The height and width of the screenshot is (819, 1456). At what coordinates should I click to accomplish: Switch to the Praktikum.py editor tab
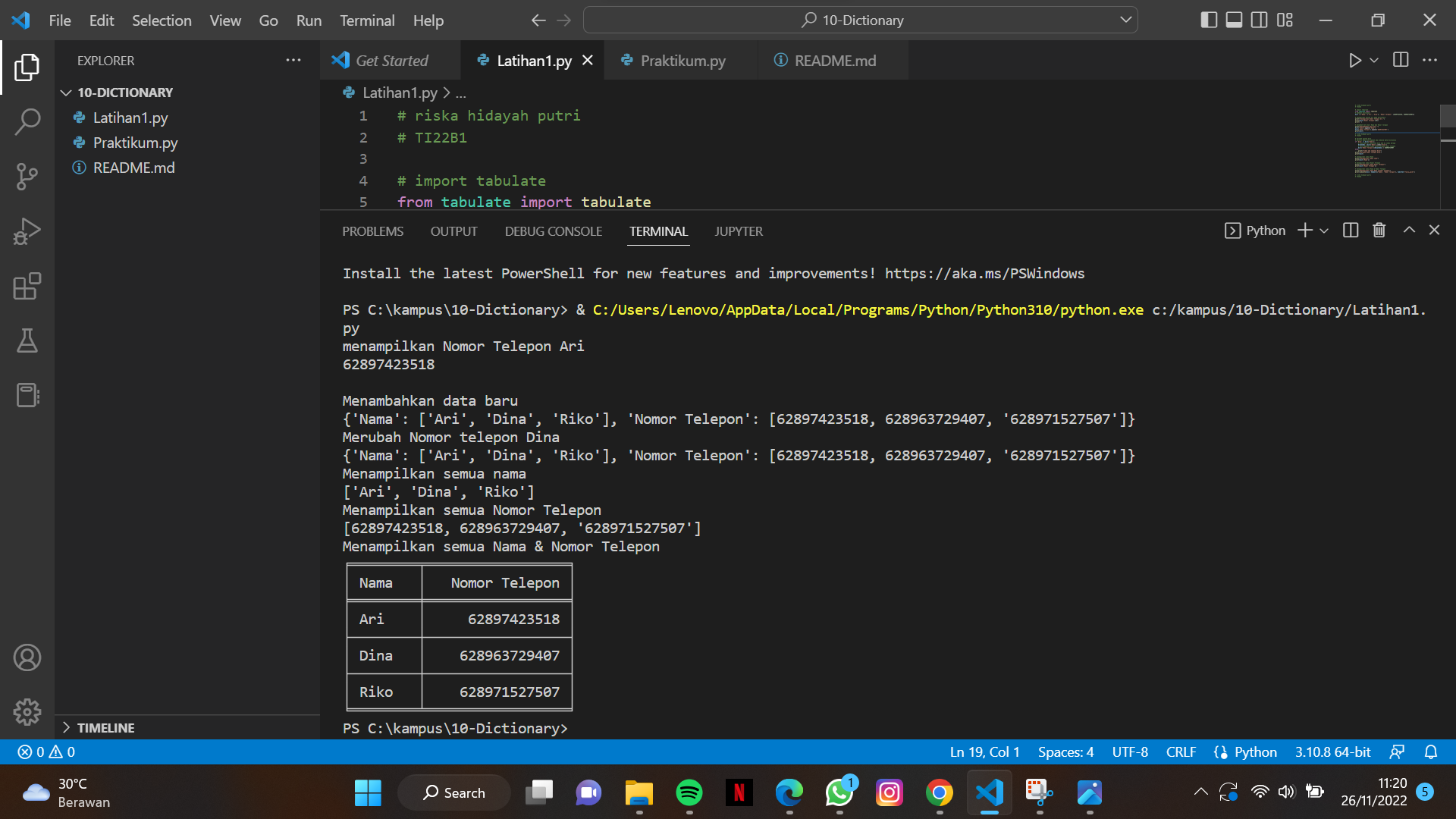[x=682, y=61]
